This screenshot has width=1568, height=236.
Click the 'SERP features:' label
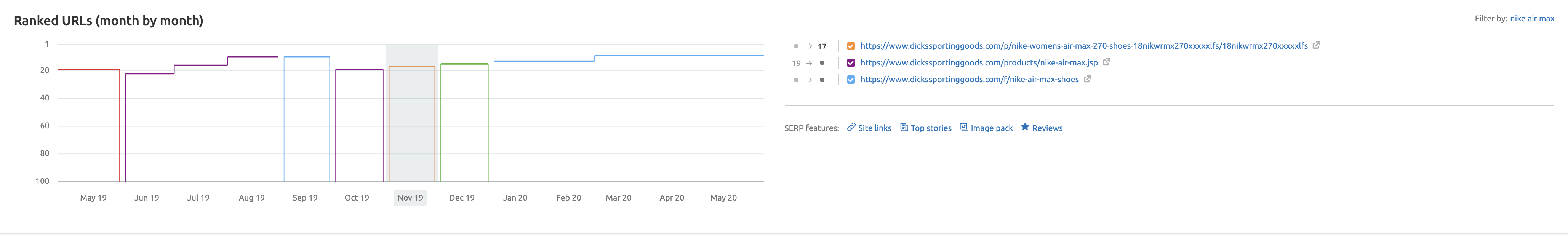coord(811,128)
